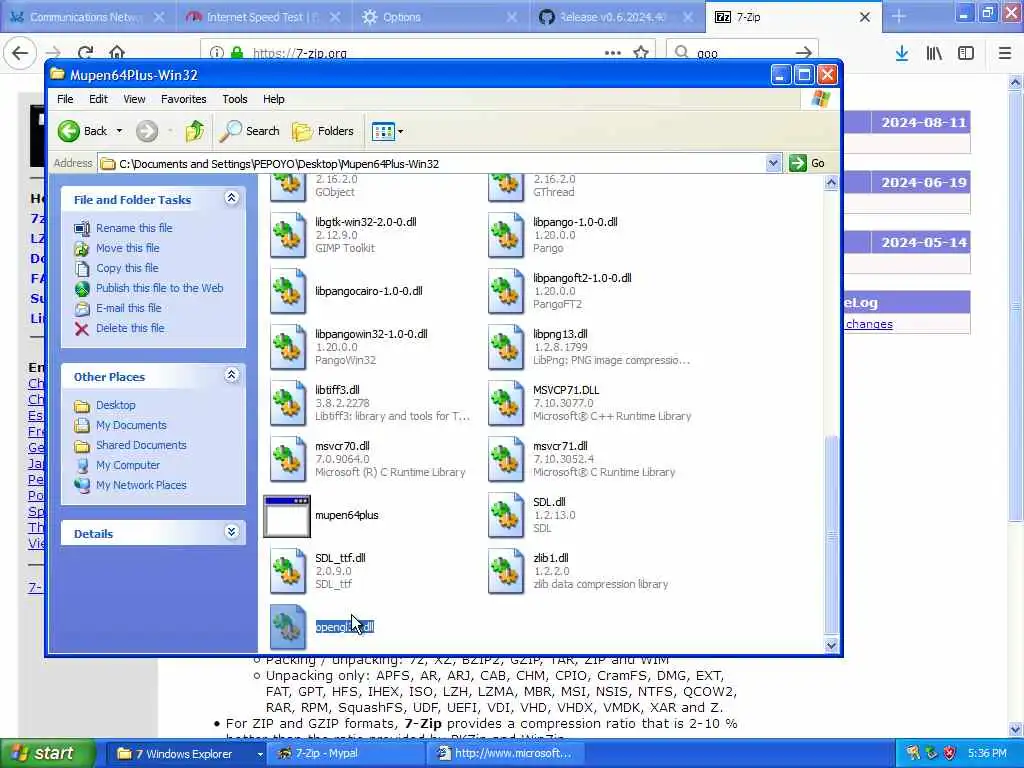The height and width of the screenshot is (768, 1024).
Task: Open the Back history dropdown arrow
Action: 119,131
